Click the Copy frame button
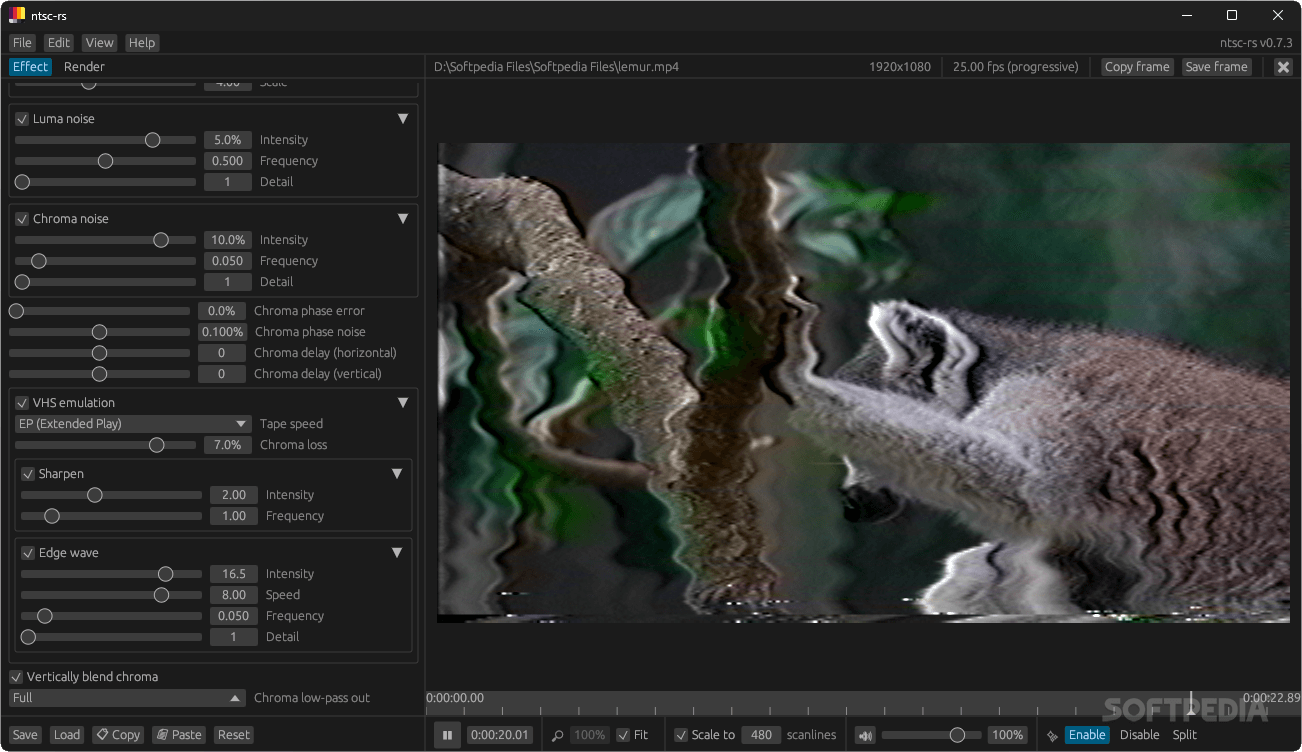This screenshot has height=752, width=1302. pos(1136,66)
